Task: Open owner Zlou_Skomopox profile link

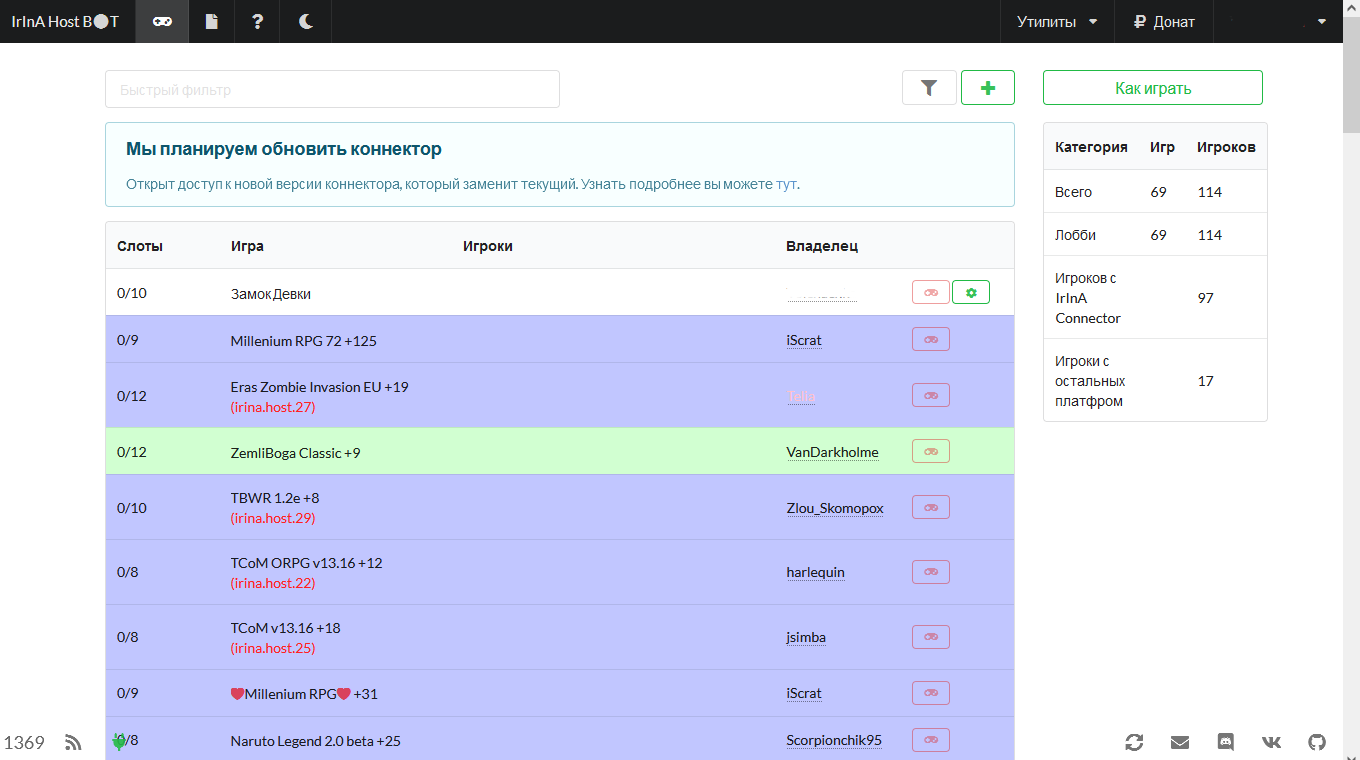Action: (835, 508)
